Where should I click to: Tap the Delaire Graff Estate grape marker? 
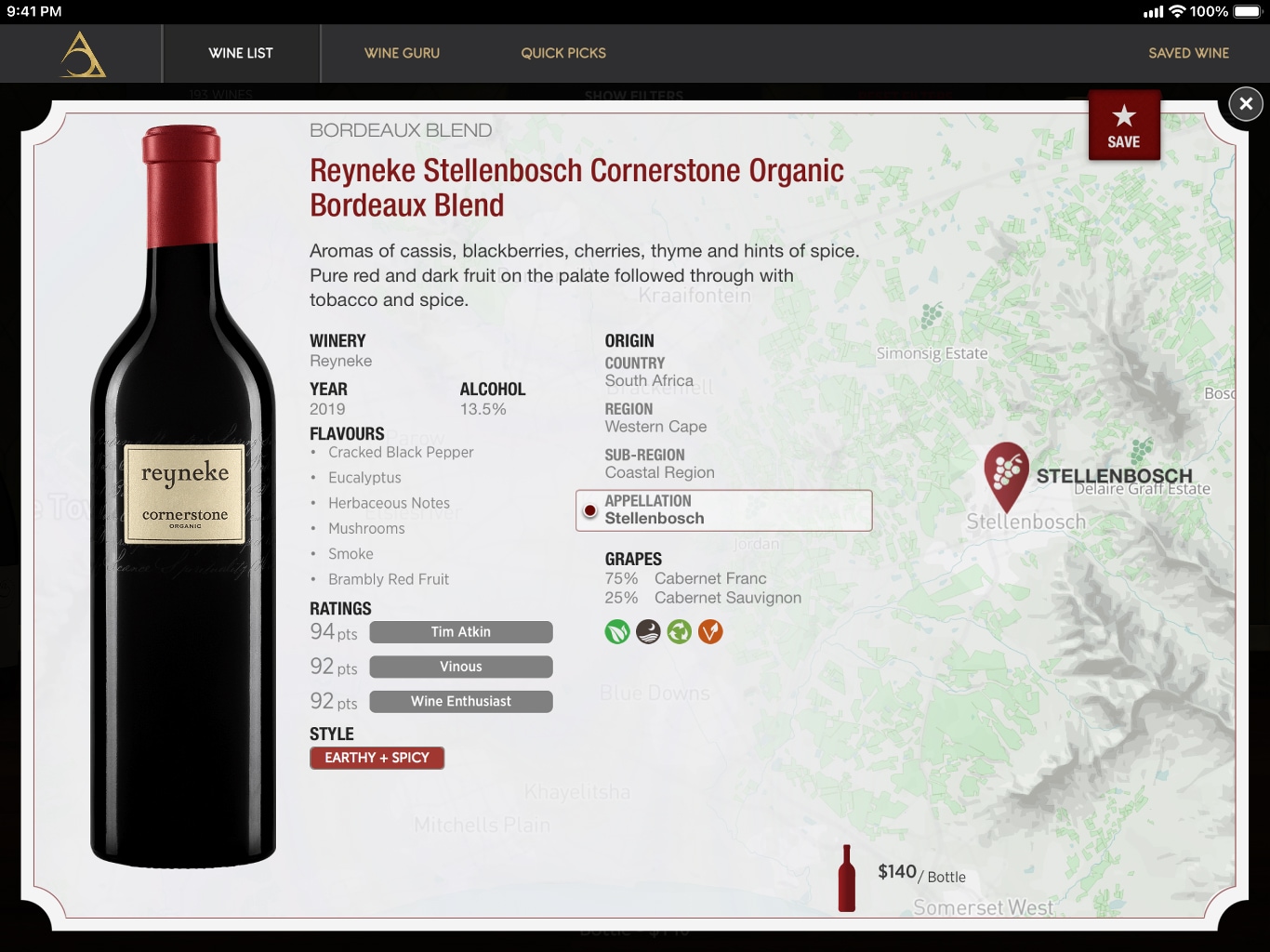1142,452
